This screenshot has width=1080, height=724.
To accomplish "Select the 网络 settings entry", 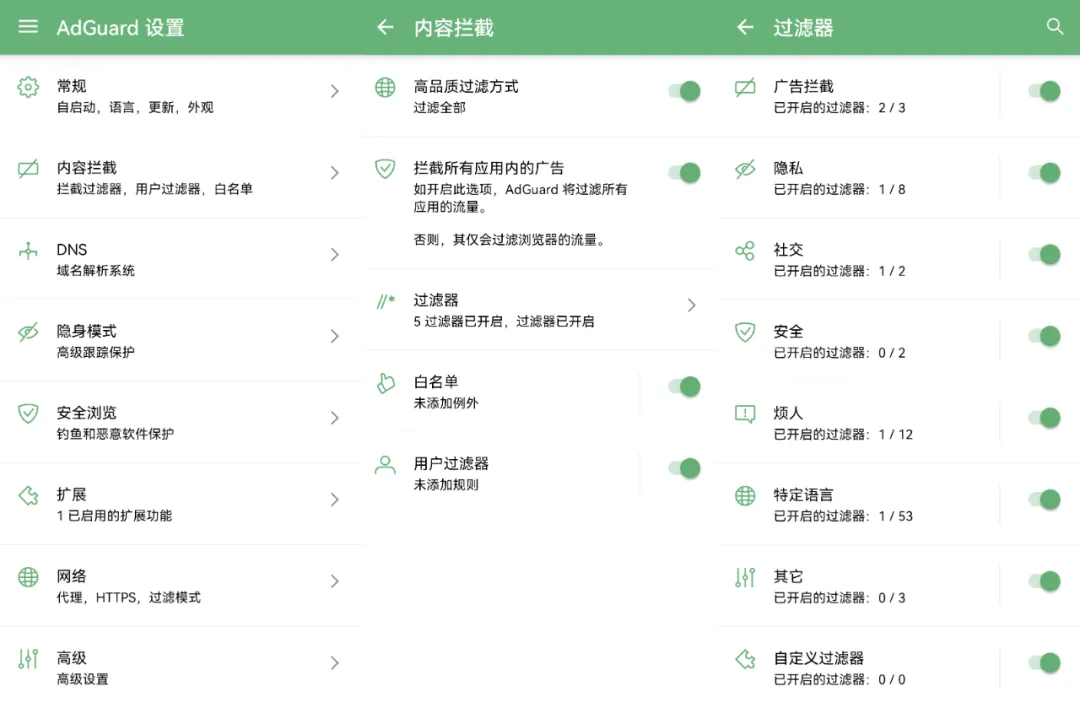I will [x=180, y=586].
